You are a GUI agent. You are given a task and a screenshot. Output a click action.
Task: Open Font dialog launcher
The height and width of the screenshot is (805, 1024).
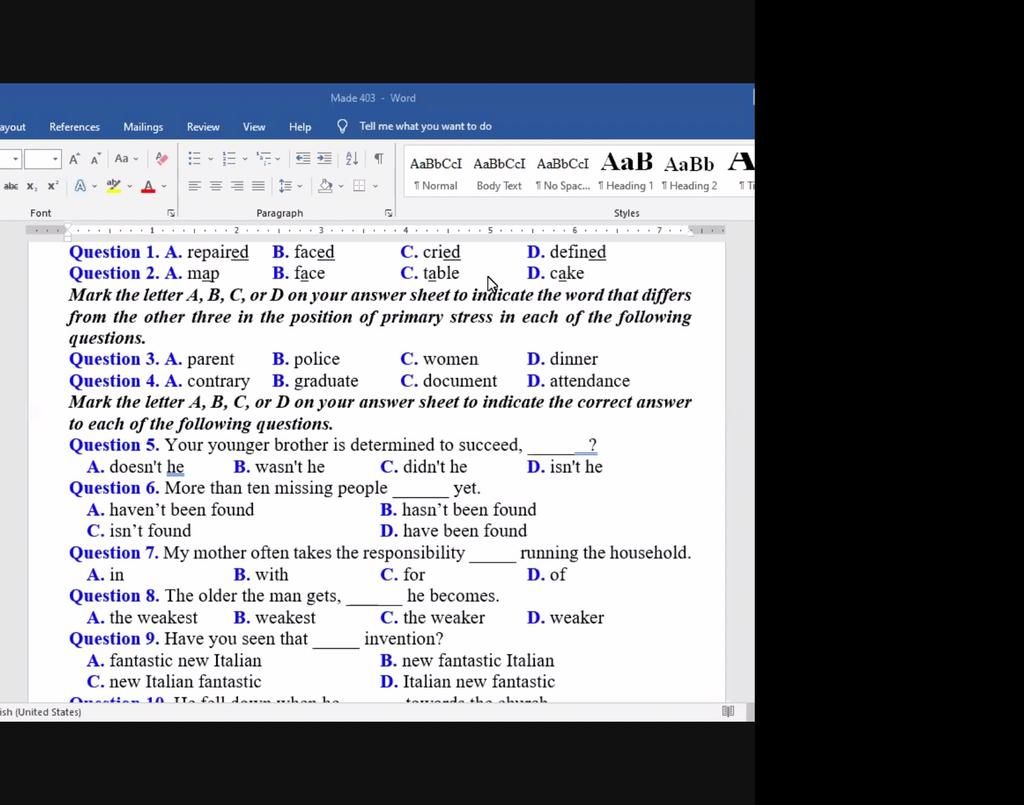[x=171, y=213]
